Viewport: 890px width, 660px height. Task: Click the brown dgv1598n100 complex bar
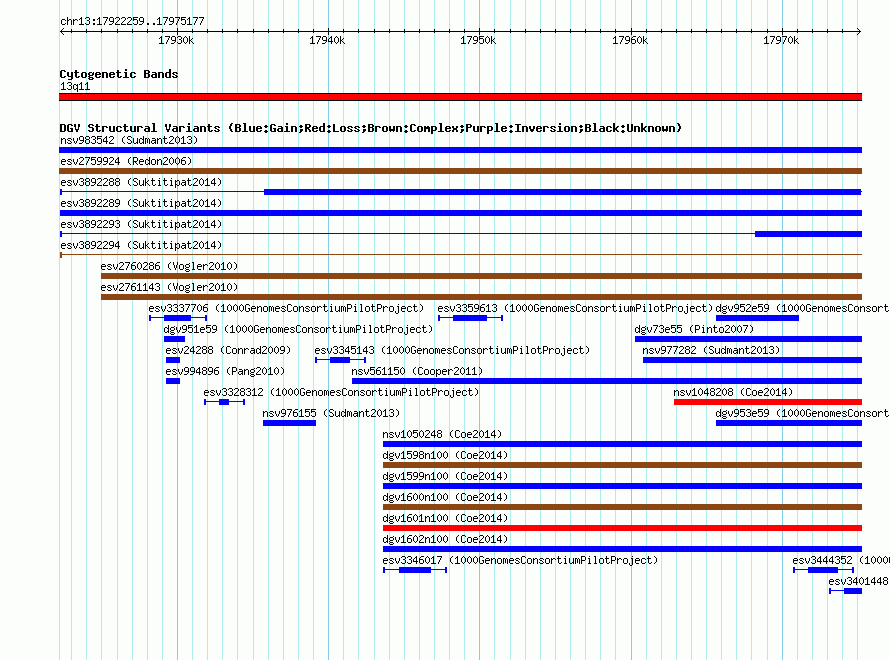pyautogui.click(x=623, y=465)
